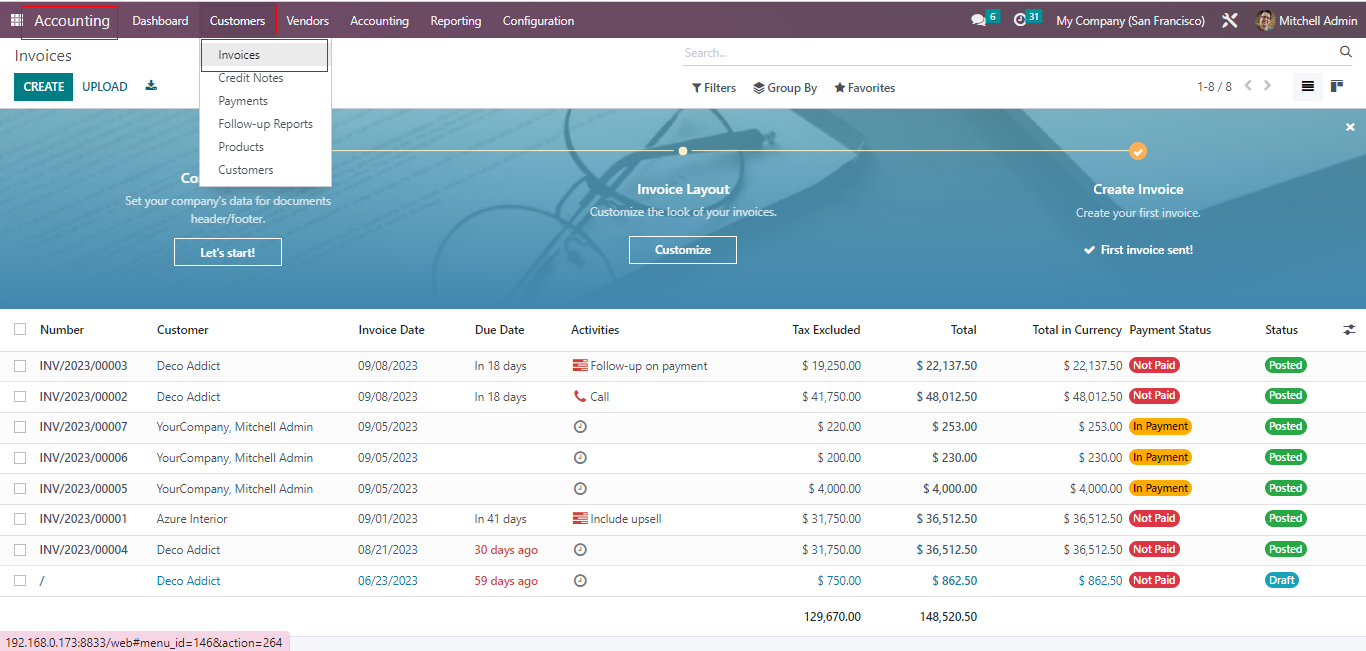Click the search magnifier icon

1345,52
